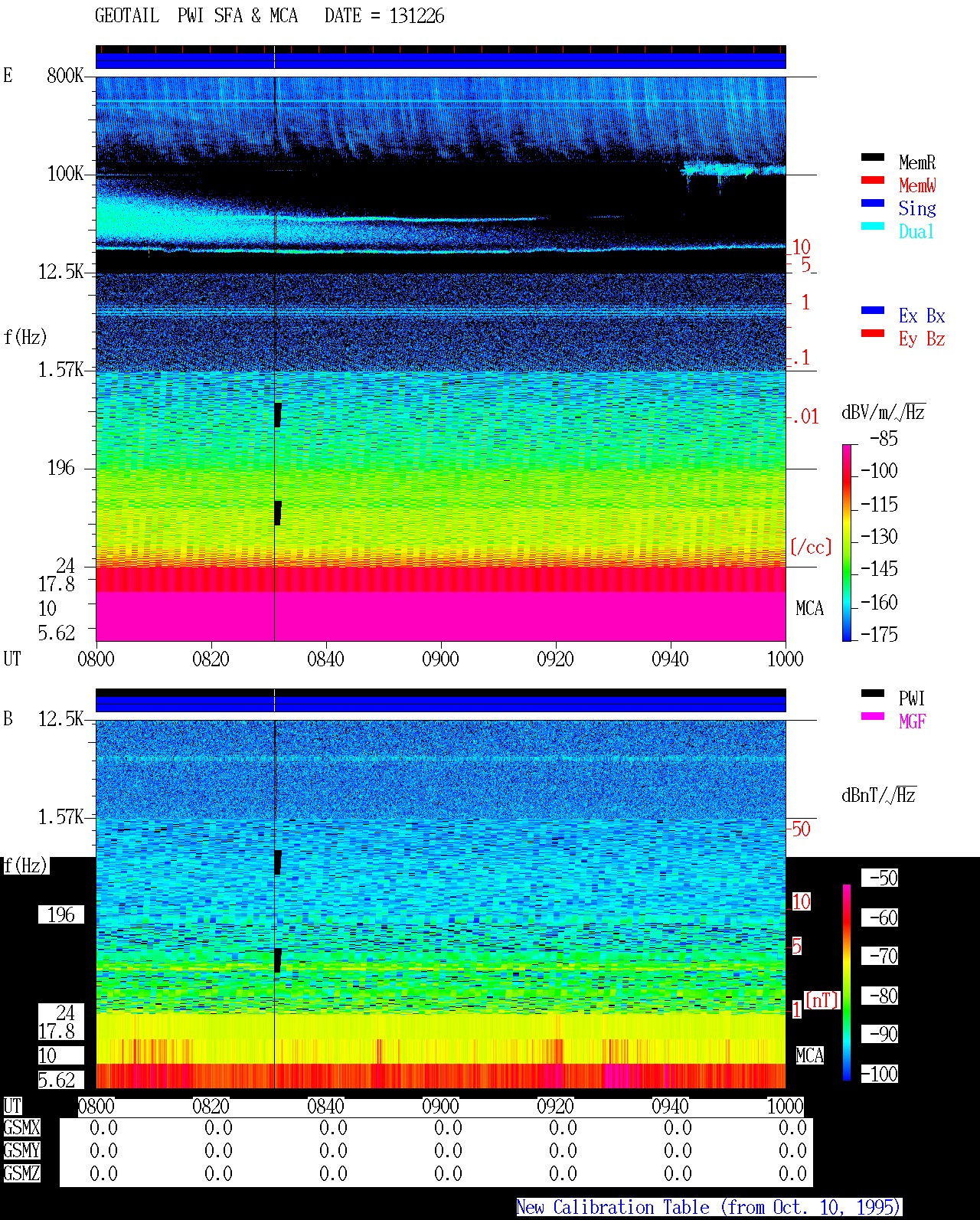The height and width of the screenshot is (1220, 980).
Task: Click the 'GEOTAIL PWI SFA & MCA' title text
Action: [x=196, y=16]
